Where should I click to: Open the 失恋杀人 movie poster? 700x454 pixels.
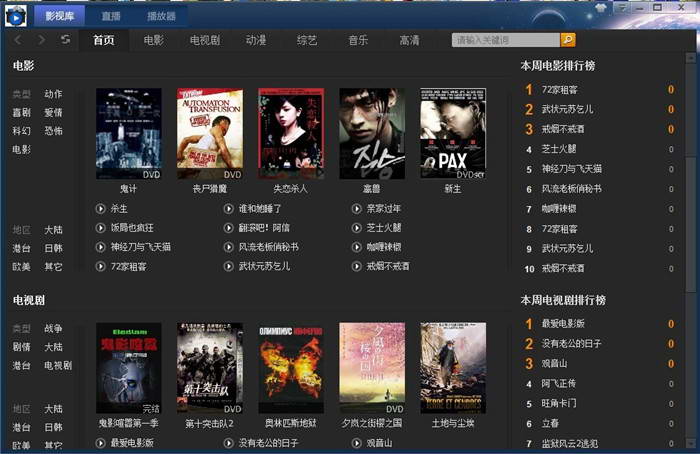(x=291, y=133)
